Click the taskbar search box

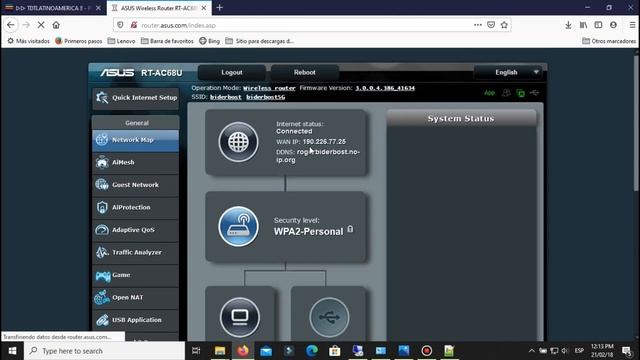[104, 351]
